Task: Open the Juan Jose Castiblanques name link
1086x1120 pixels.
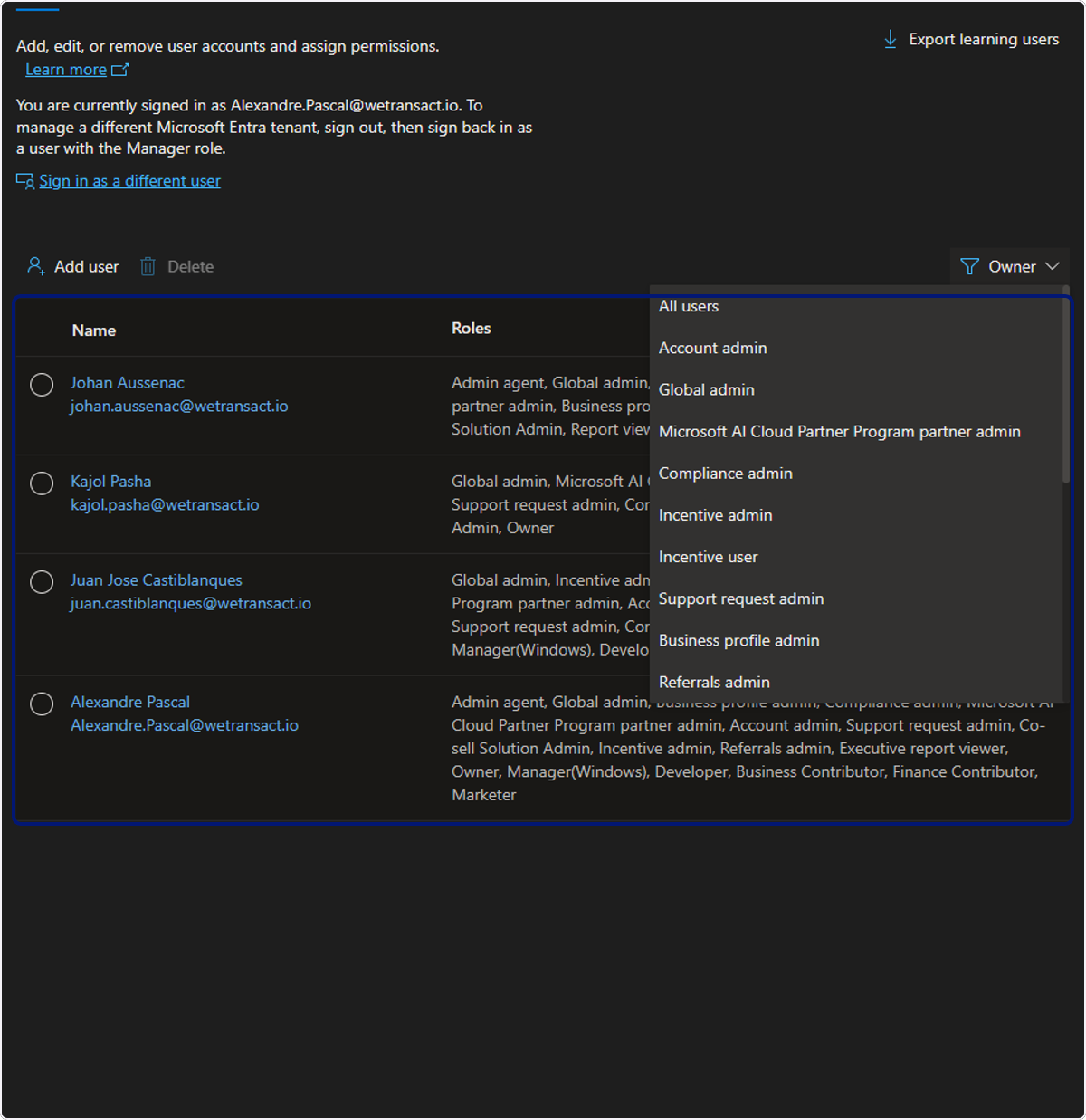Action: click(157, 580)
